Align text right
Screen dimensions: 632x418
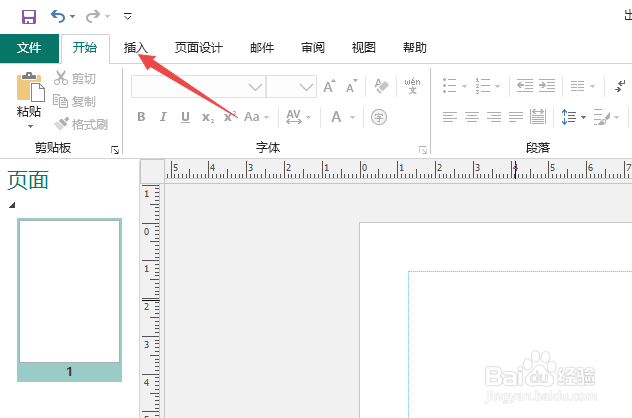[x=494, y=117]
